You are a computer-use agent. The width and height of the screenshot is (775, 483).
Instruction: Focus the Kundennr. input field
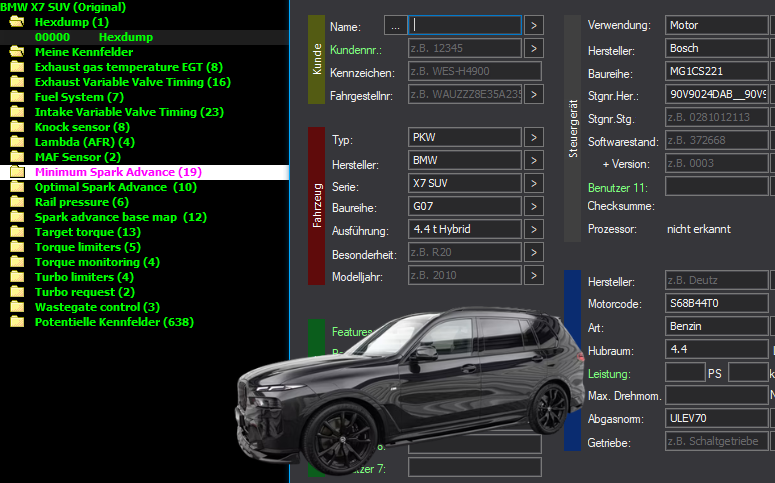[465, 48]
